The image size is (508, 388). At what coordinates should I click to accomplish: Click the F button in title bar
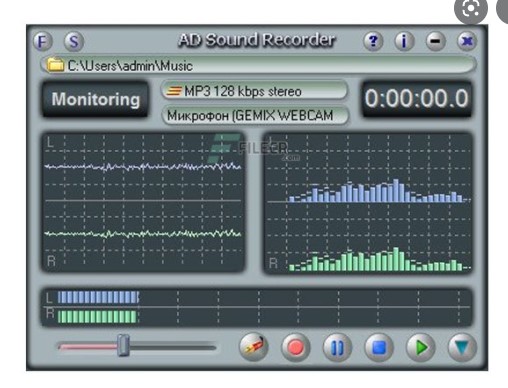click(x=43, y=42)
